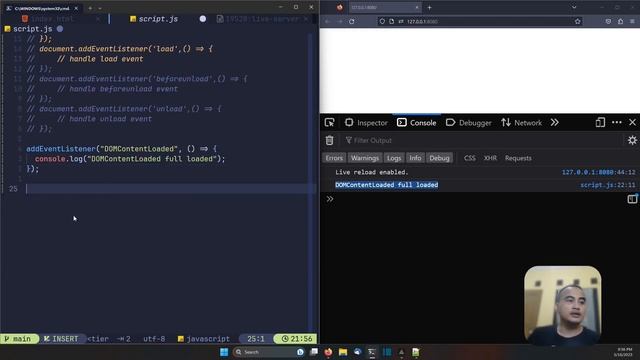This screenshot has width=640, height=360.
Task: Click the unsaved dot on script.js tab
Action: coord(202,19)
